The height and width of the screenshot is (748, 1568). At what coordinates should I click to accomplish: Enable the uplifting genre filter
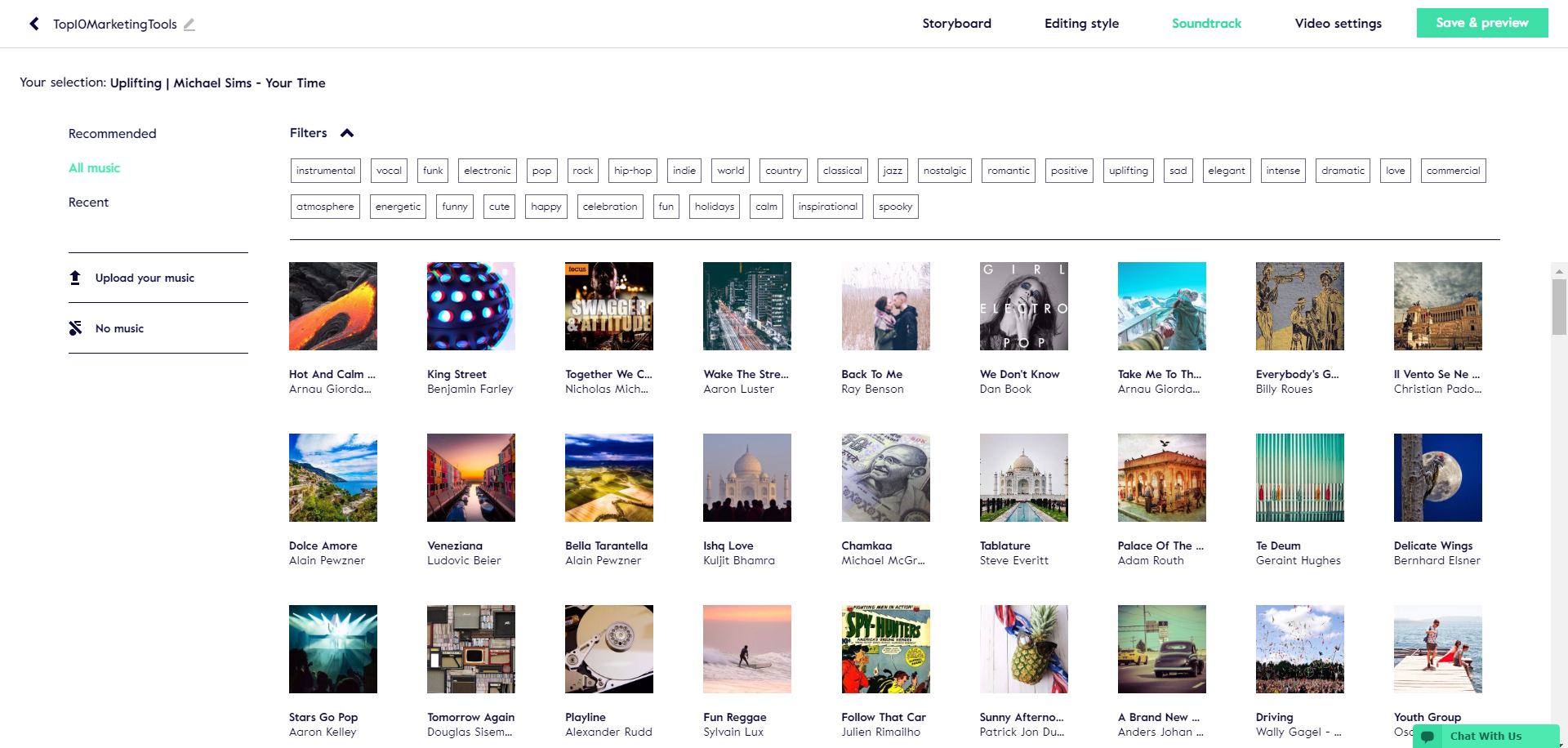[x=1128, y=171]
